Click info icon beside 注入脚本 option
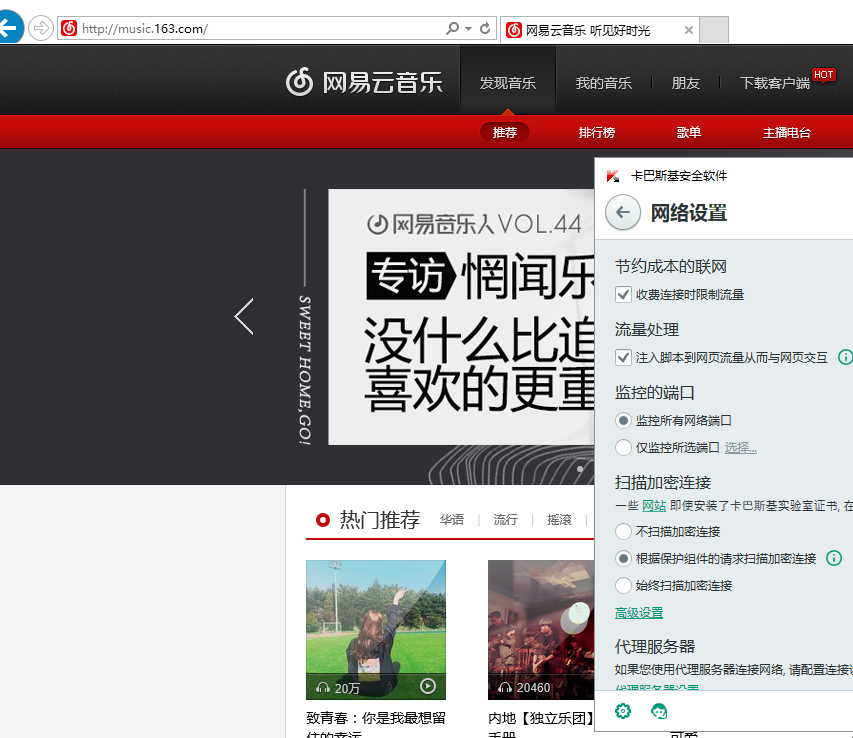This screenshot has height=738, width=853. (845, 357)
